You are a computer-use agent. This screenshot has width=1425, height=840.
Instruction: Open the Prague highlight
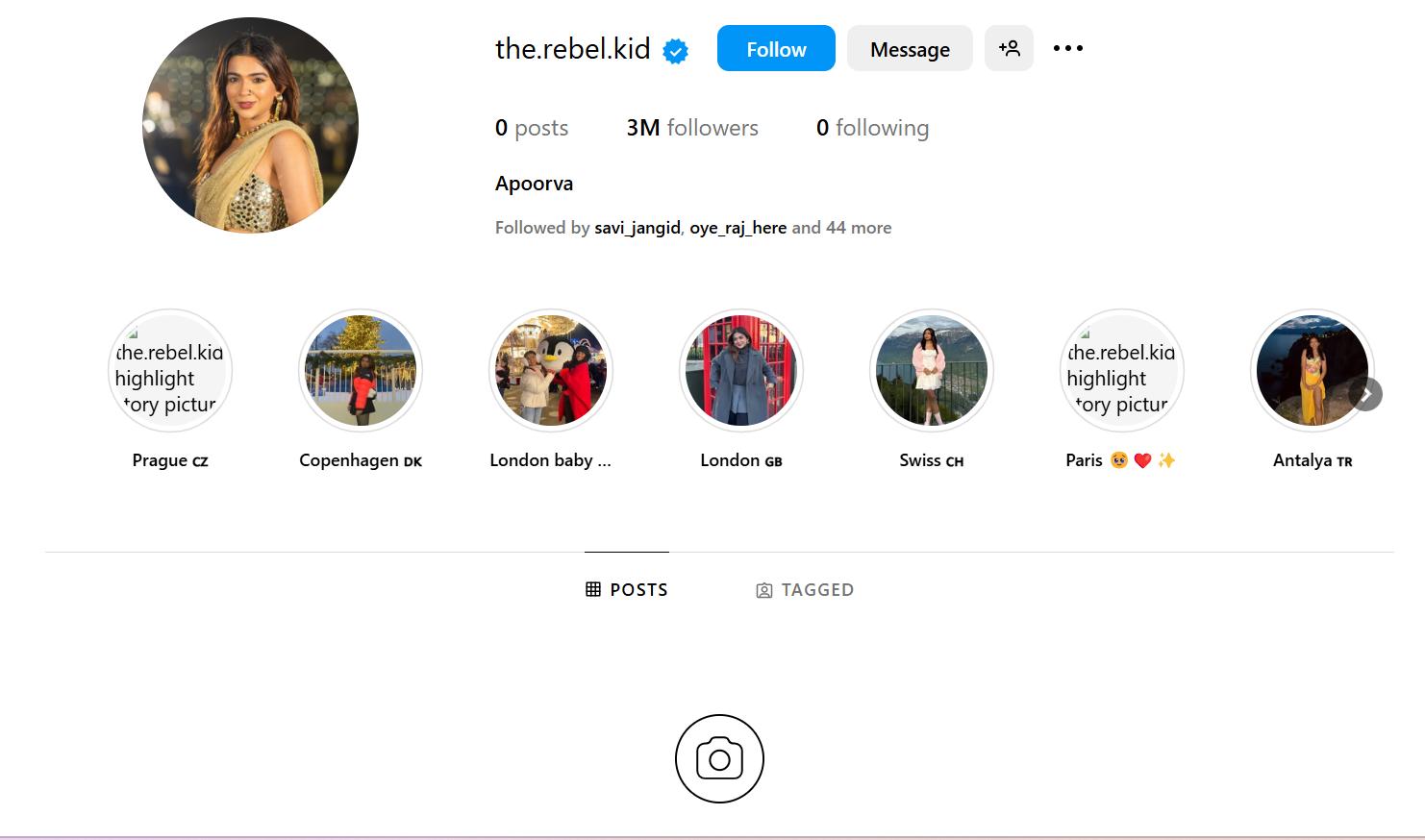170,371
